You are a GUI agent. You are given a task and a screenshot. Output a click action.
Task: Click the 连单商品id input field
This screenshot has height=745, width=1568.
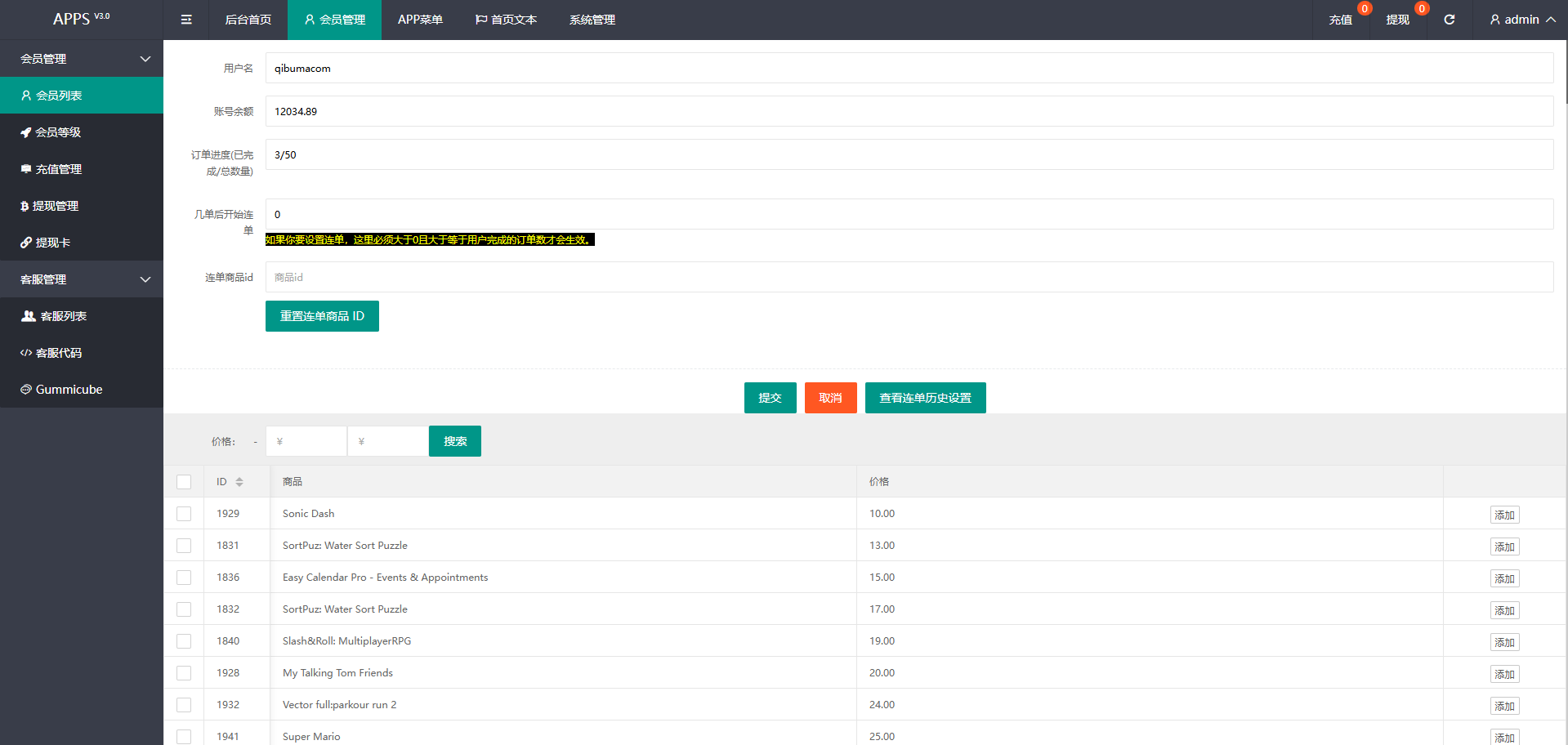[909, 277]
